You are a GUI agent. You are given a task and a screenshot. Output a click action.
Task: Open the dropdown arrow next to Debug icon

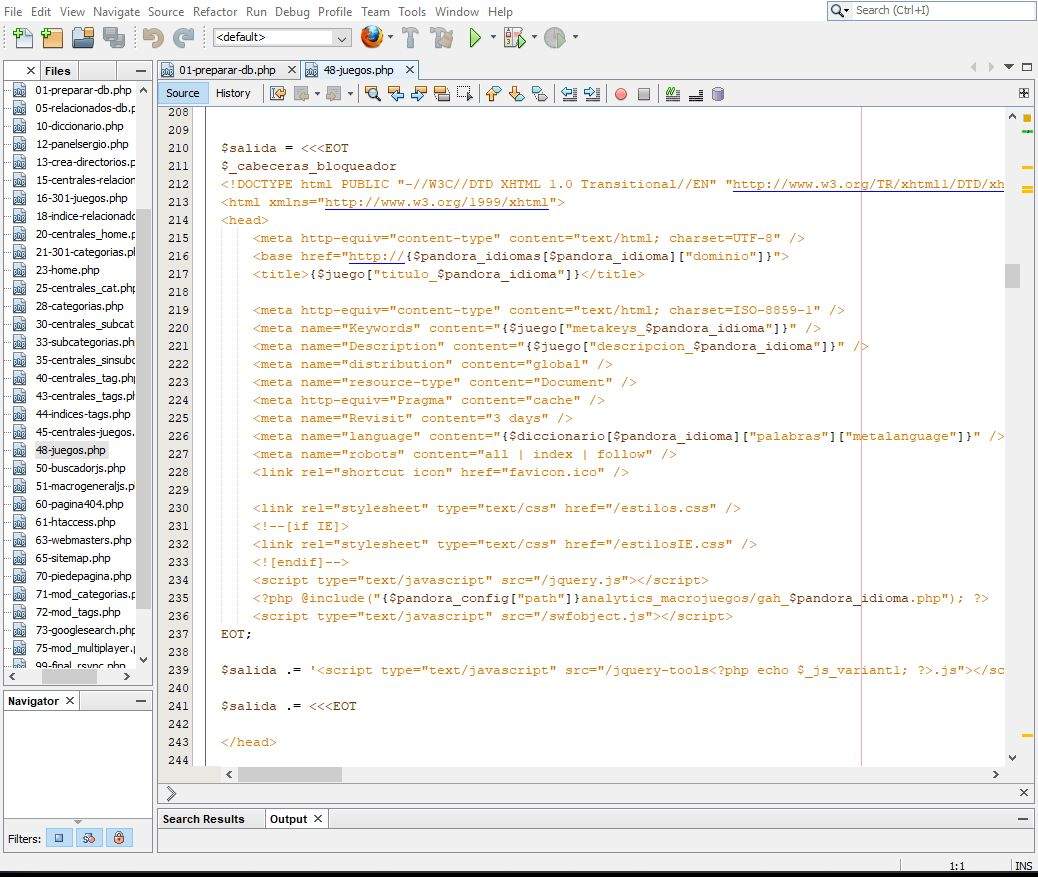[534, 37]
